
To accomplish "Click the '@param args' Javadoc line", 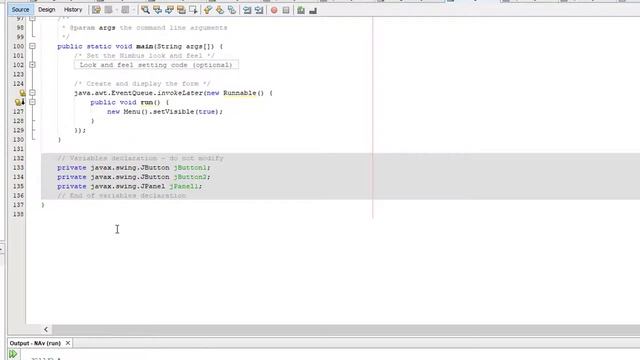I will (144, 28).
